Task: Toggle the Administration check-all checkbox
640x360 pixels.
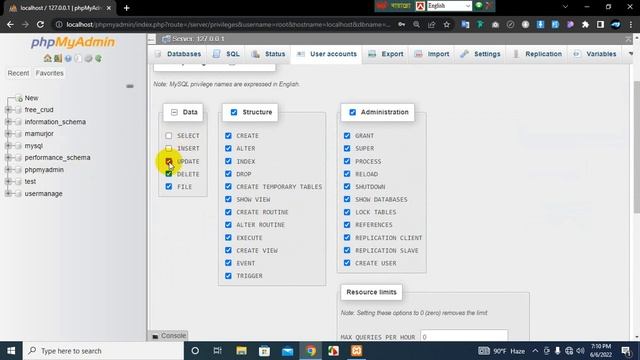Action: (x=353, y=112)
